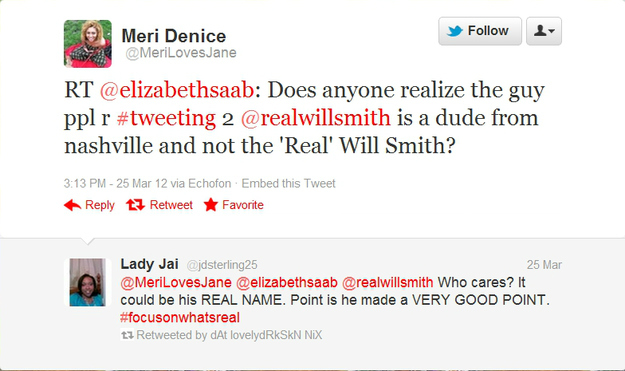Open the #tweeting hashtag
This screenshot has height=371, width=625.
point(166,118)
